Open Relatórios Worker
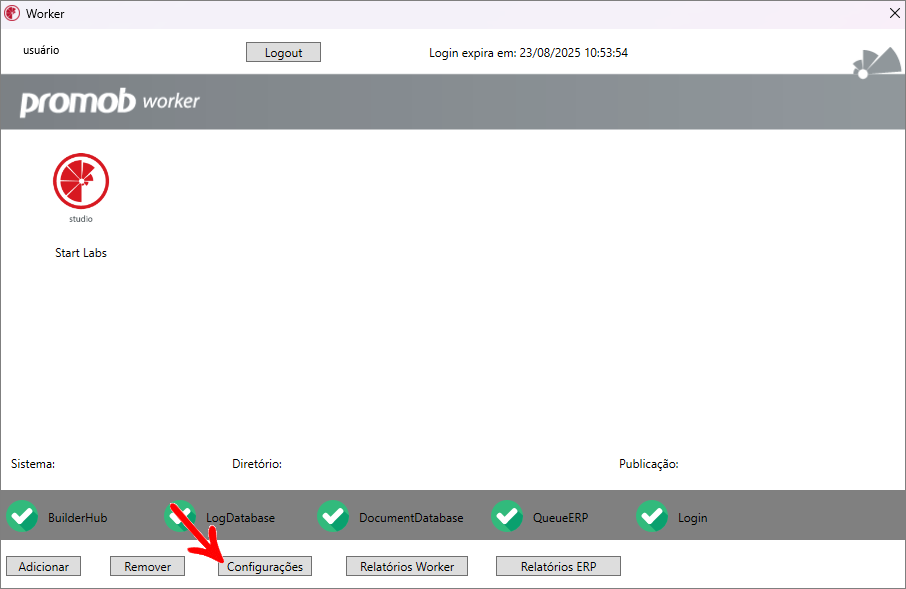 (x=407, y=566)
